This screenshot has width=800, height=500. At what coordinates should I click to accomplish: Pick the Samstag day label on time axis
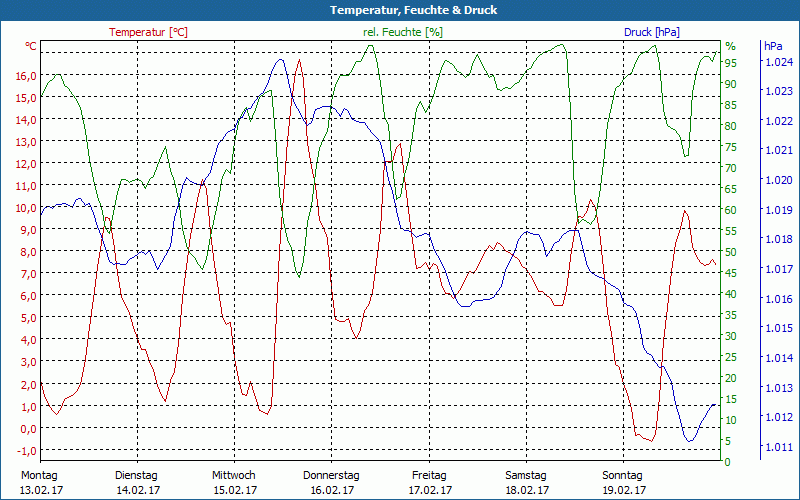pyautogui.click(x=526, y=475)
